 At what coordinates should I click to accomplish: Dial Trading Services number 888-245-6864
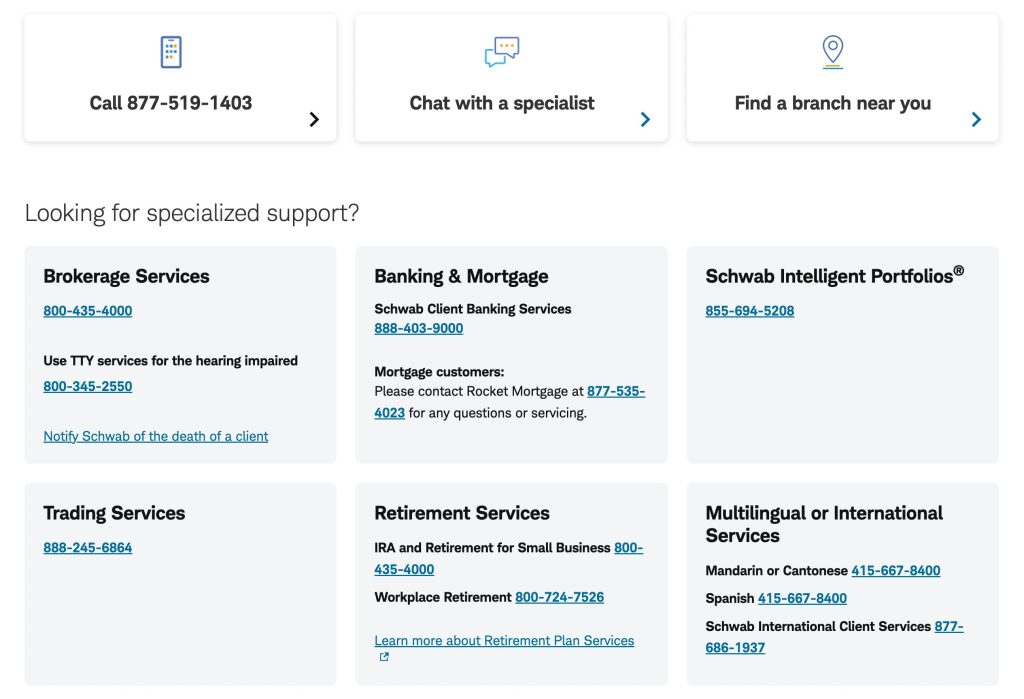88,548
